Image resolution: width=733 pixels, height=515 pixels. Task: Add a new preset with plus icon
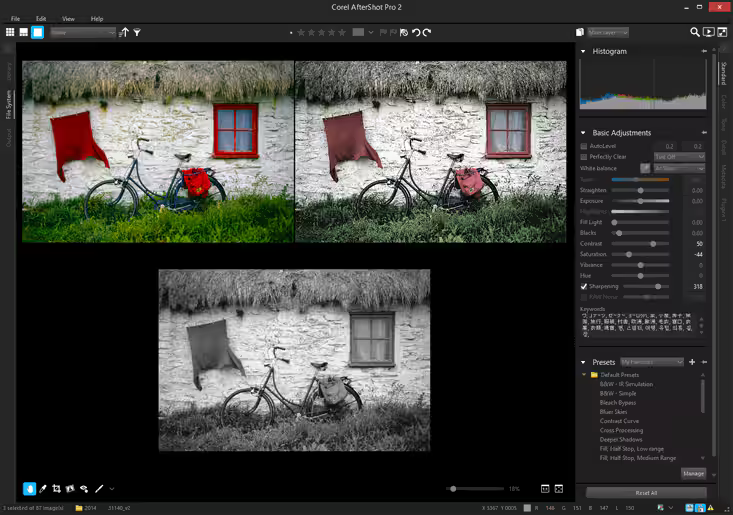pos(692,362)
